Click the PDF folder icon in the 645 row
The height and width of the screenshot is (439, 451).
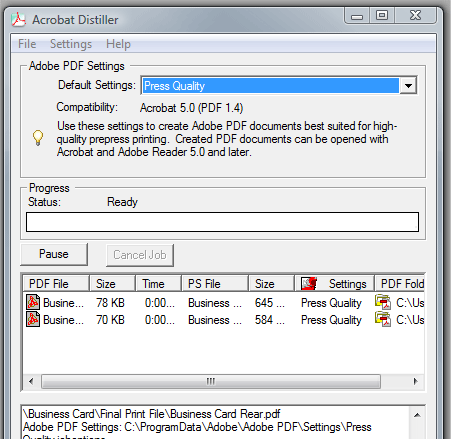click(383, 302)
